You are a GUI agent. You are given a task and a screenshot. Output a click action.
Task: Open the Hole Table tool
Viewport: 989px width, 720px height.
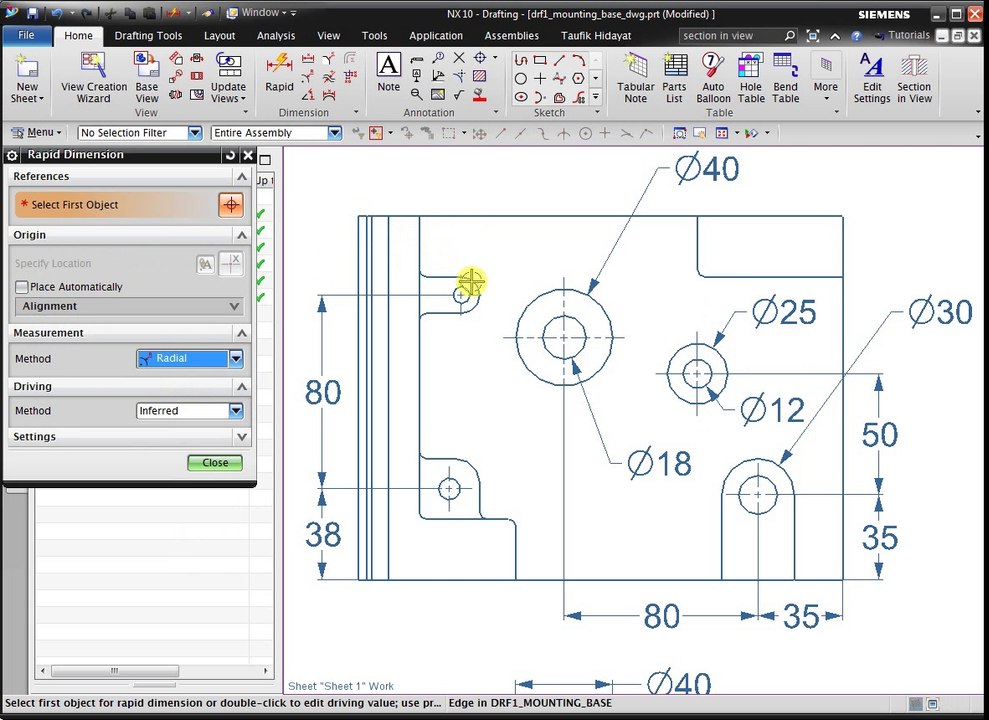tap(751, 78)
